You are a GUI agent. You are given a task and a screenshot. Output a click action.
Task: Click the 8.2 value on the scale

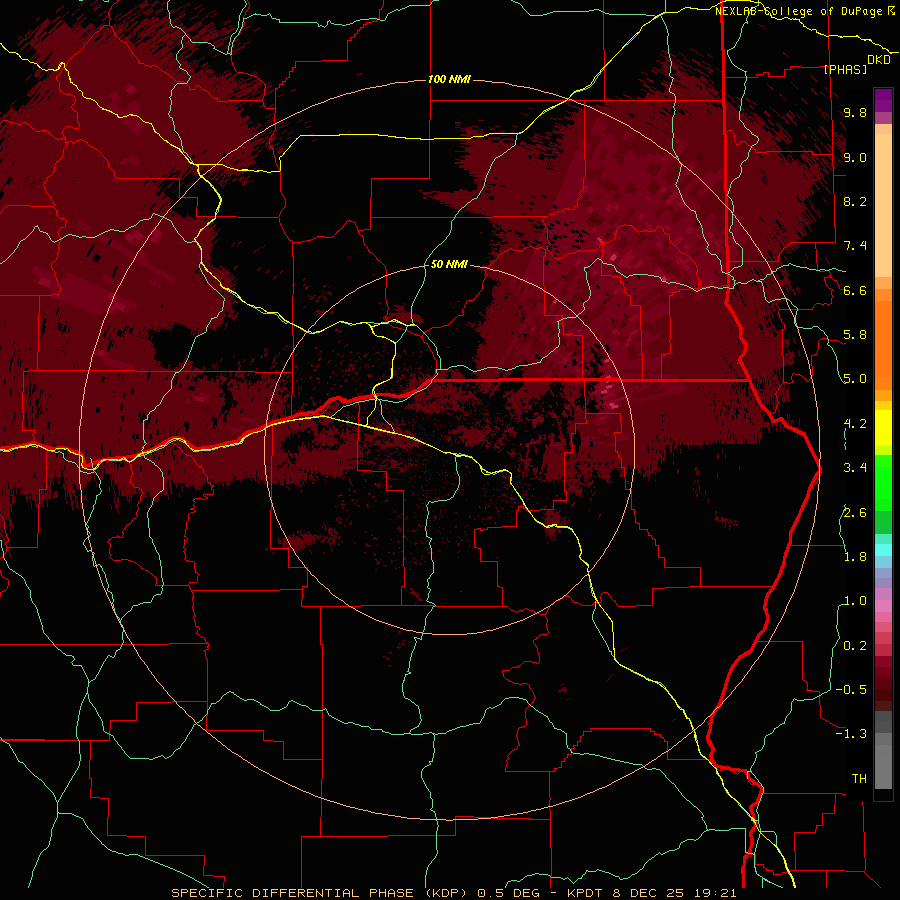(855, 201)
